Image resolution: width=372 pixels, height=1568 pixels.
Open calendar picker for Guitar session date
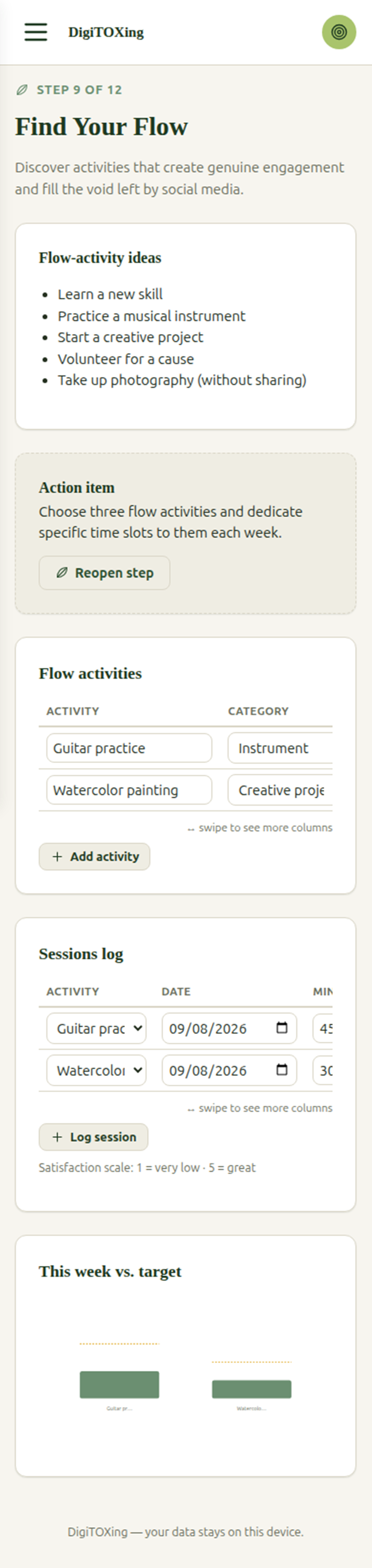point(282,1028)
